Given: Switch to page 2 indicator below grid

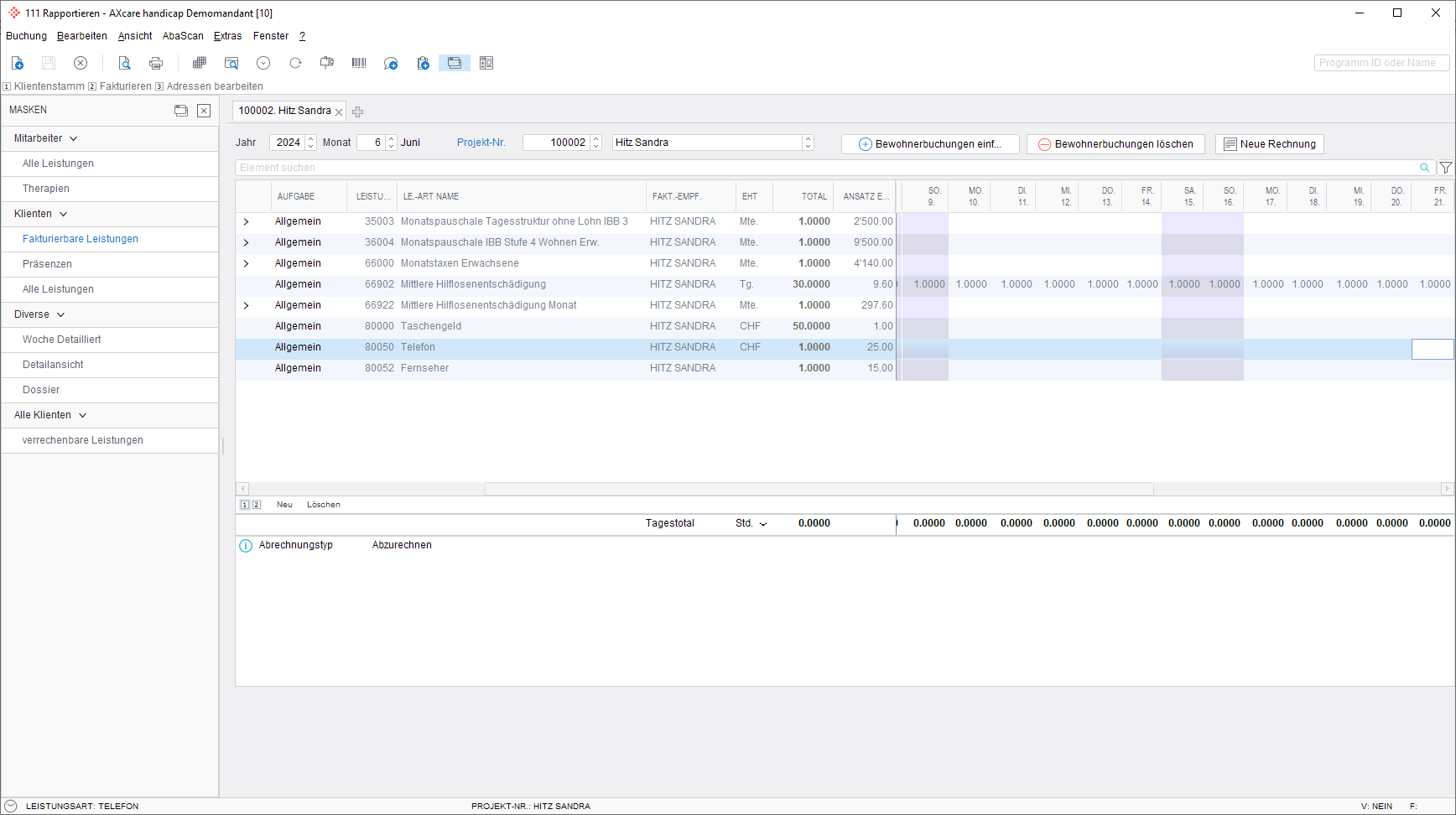Looking at the screenshot, I should 257,505.
